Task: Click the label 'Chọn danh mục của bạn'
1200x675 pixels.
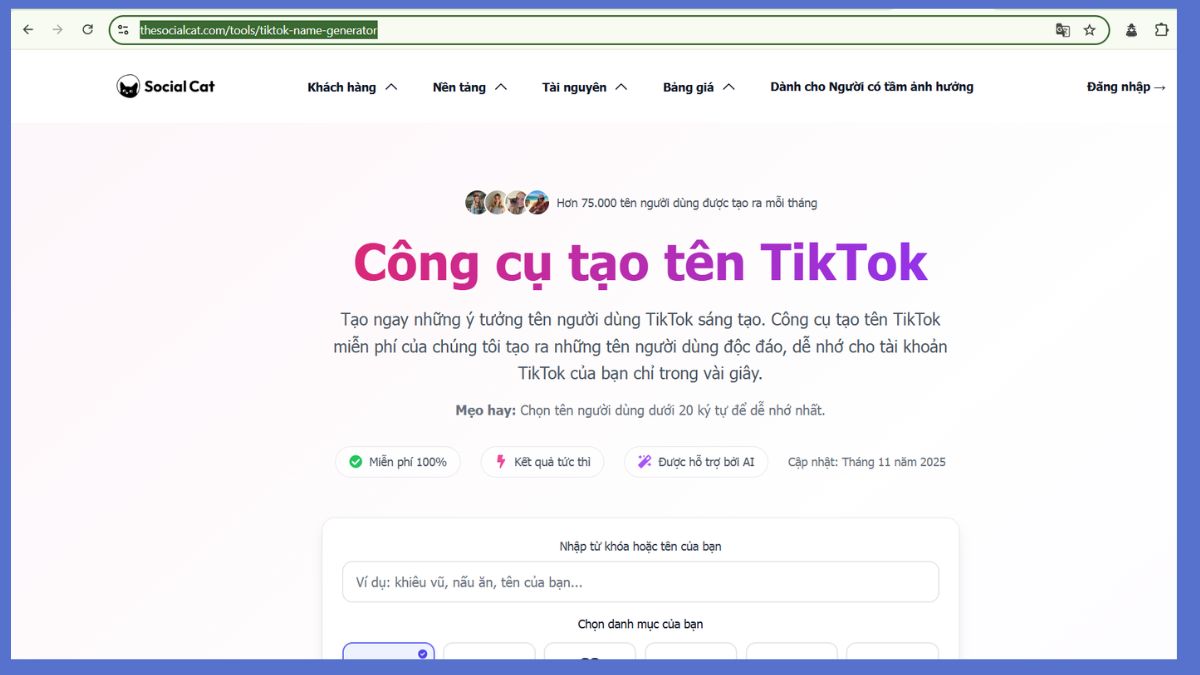Action: tap(640, 624)
